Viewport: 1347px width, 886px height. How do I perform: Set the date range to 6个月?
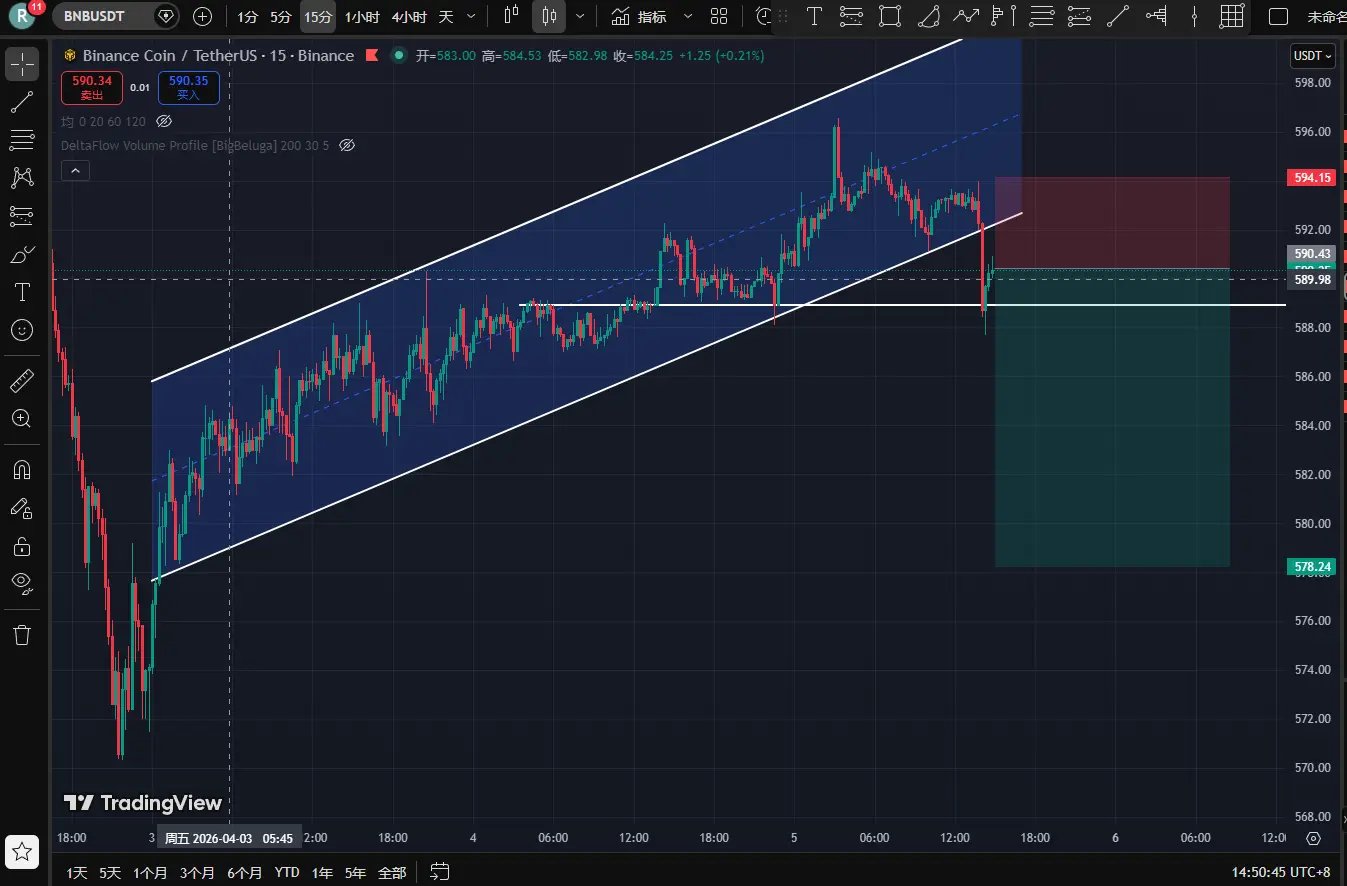244,872
